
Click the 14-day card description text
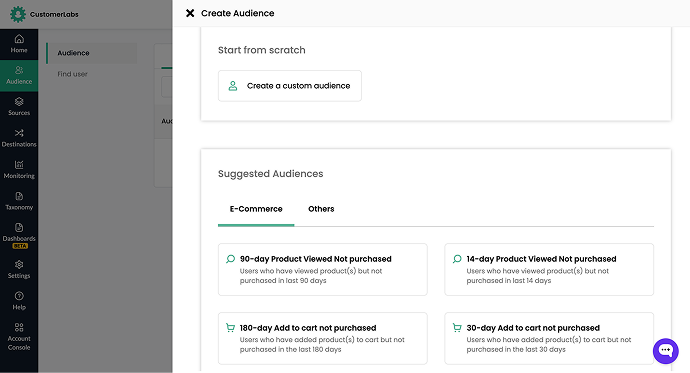pyautogui.click(x=538, y=276)
